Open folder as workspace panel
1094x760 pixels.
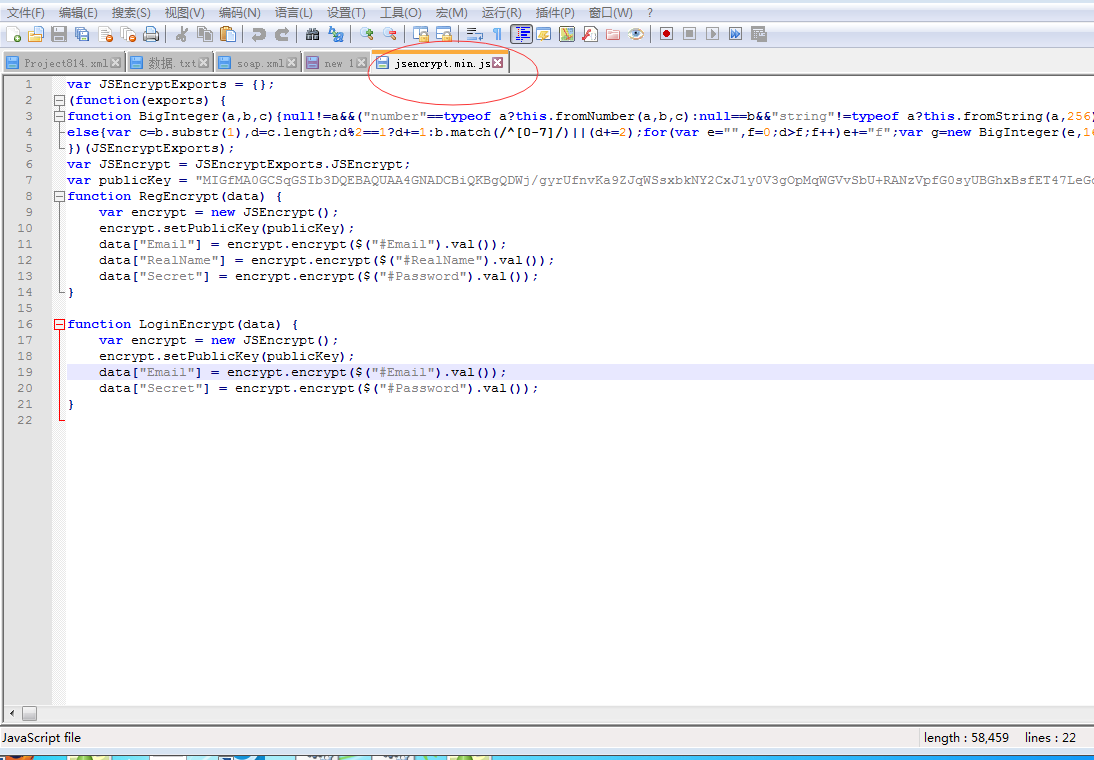click(613, 33)
